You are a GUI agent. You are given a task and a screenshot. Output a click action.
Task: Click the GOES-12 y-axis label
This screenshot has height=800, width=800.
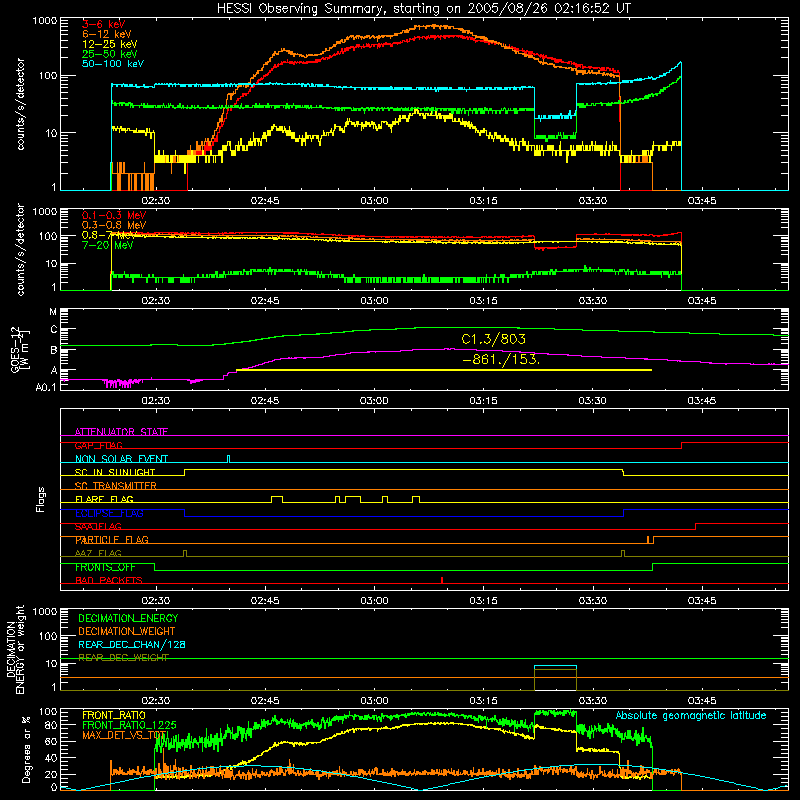coord(20,350)
